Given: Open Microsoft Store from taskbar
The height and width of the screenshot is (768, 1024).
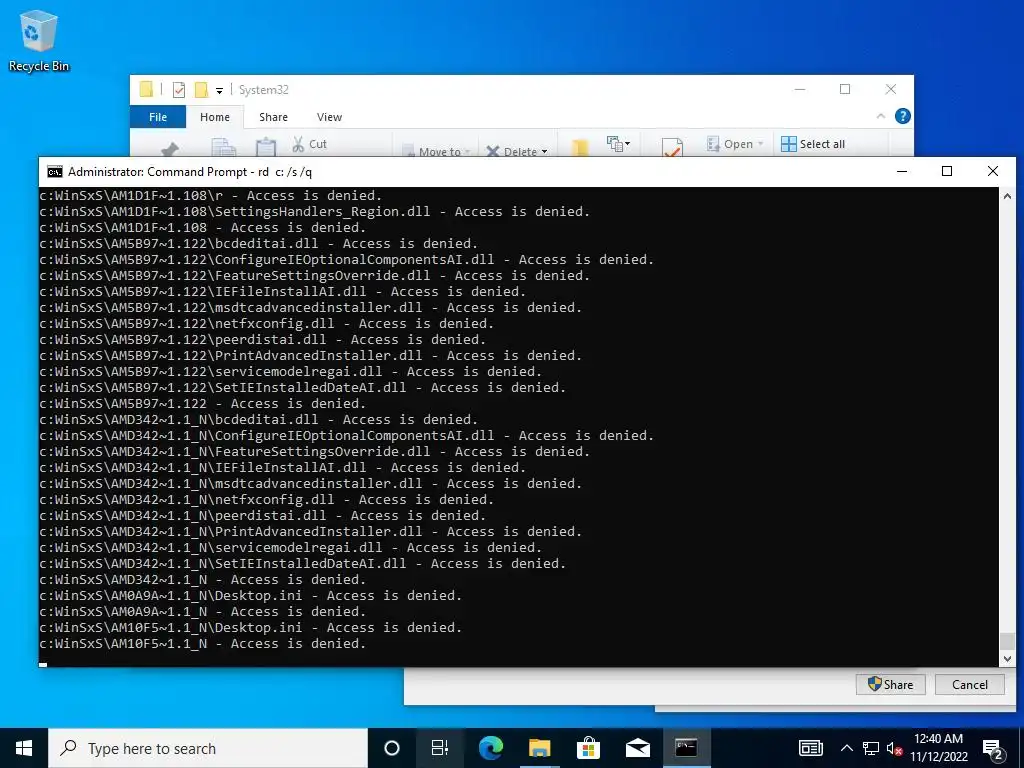Looking at the screenshot, I should [x=588, y=748].
